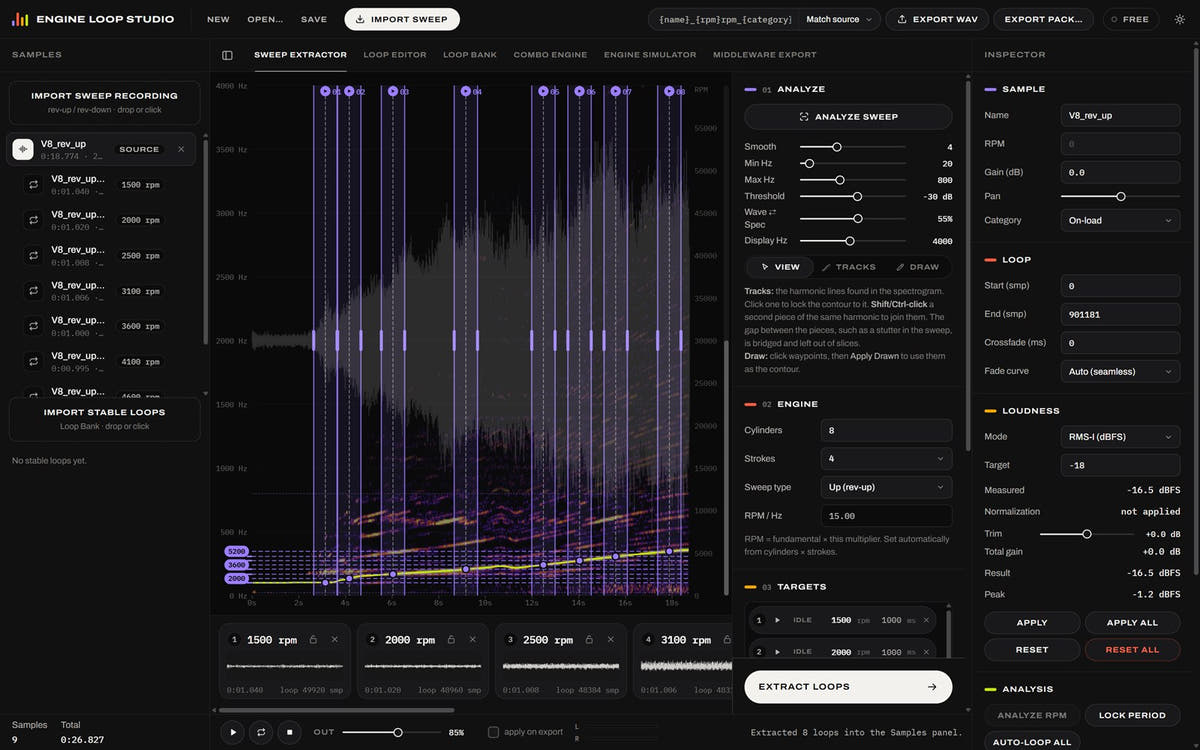Screen dimensions: 1200x750
Task: Toggle the sidebar panel icon beside Sweep Extractor
Action: (x=227, y=55)
